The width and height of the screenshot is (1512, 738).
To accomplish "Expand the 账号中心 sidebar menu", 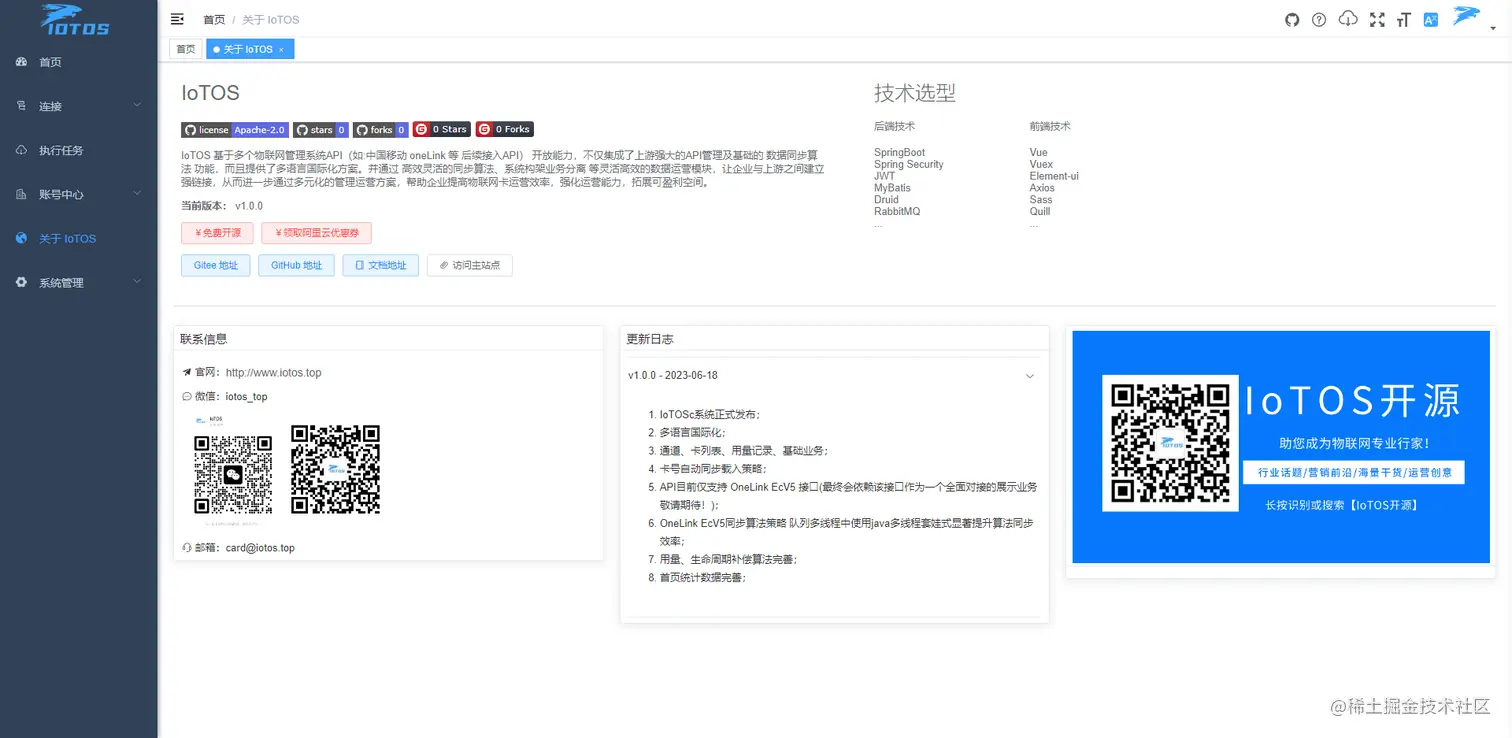I will click(x=62, y=194).
